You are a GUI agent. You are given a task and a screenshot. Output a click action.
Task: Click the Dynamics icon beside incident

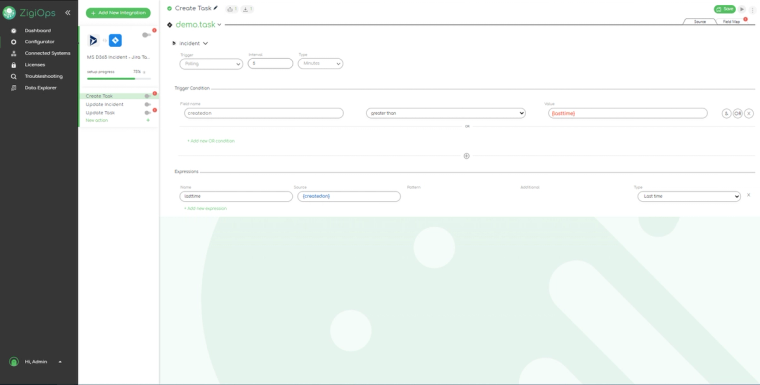[x=174, y=43]
